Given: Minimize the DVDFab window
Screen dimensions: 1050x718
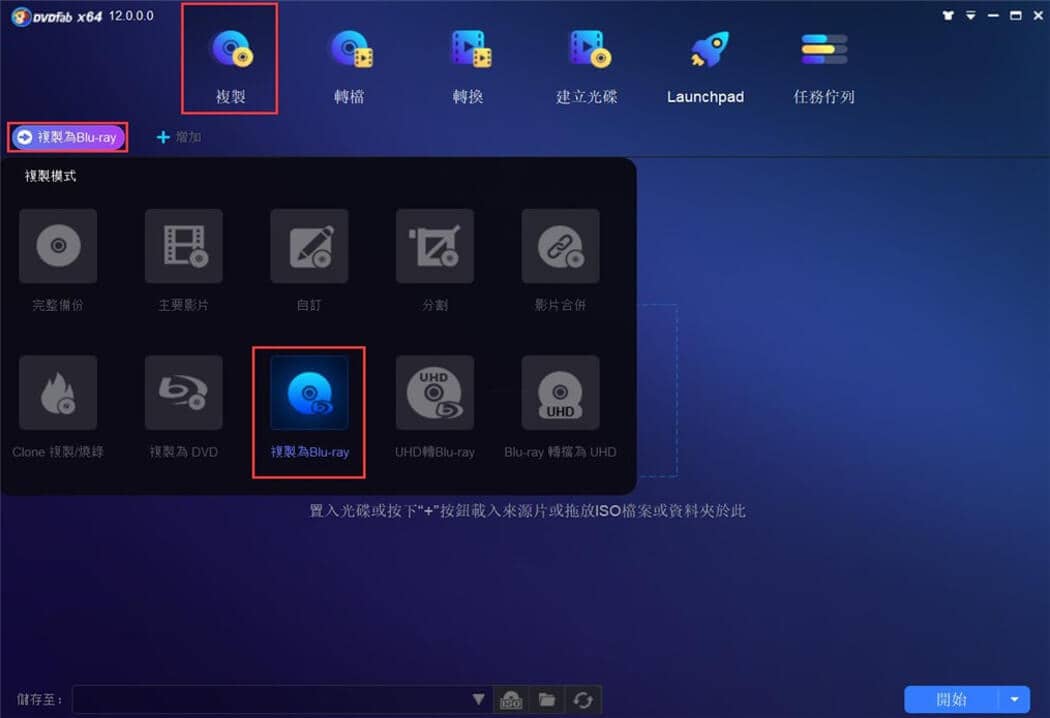Looking at the screenshot, I should point(993,15).
